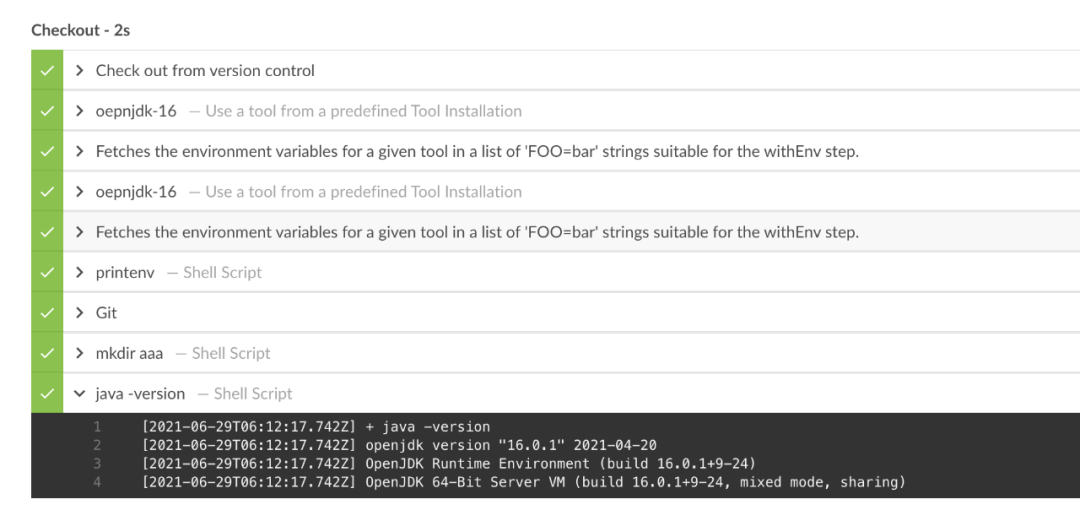Click the "Shell Script" description beside printenv
The width and height of the screenshot is (1080, 521).
[x=222, y=272]
